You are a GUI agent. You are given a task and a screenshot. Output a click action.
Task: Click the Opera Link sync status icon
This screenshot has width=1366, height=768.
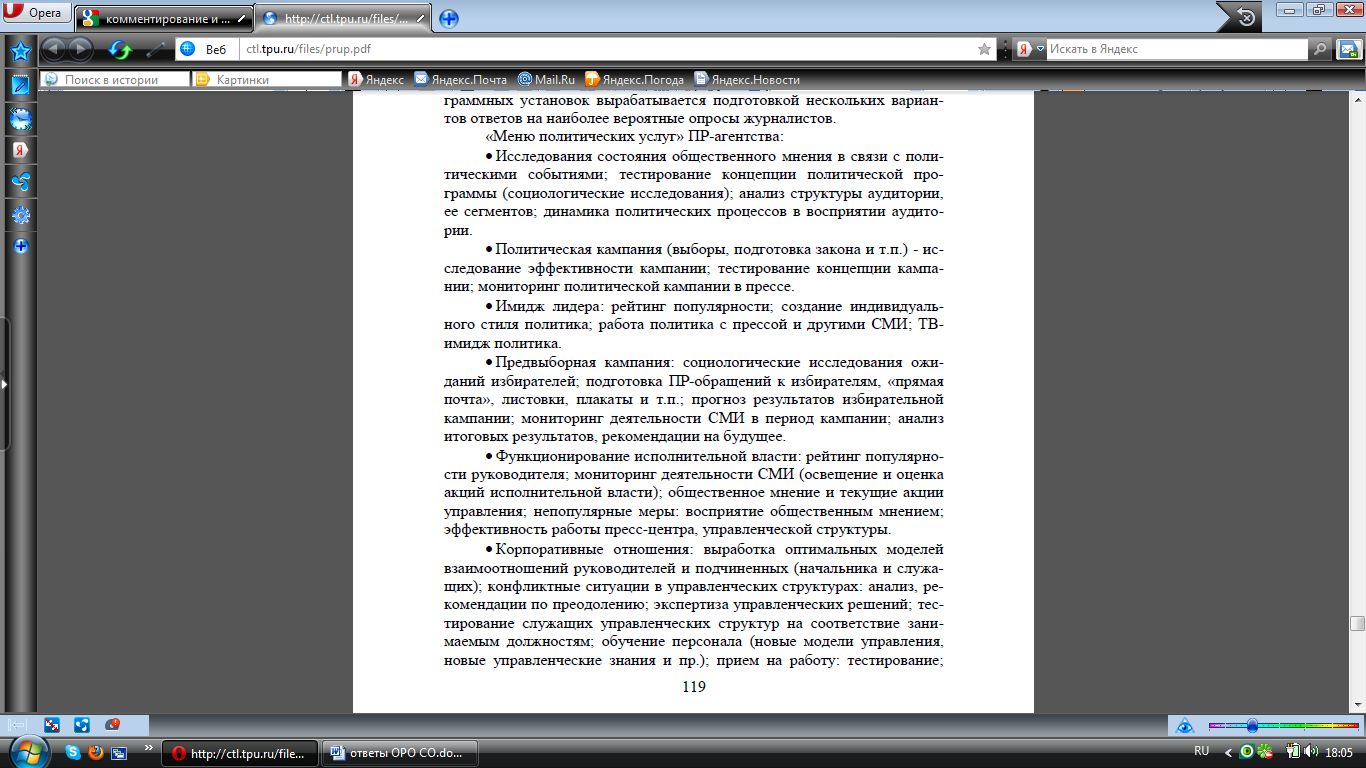point(52,725)
